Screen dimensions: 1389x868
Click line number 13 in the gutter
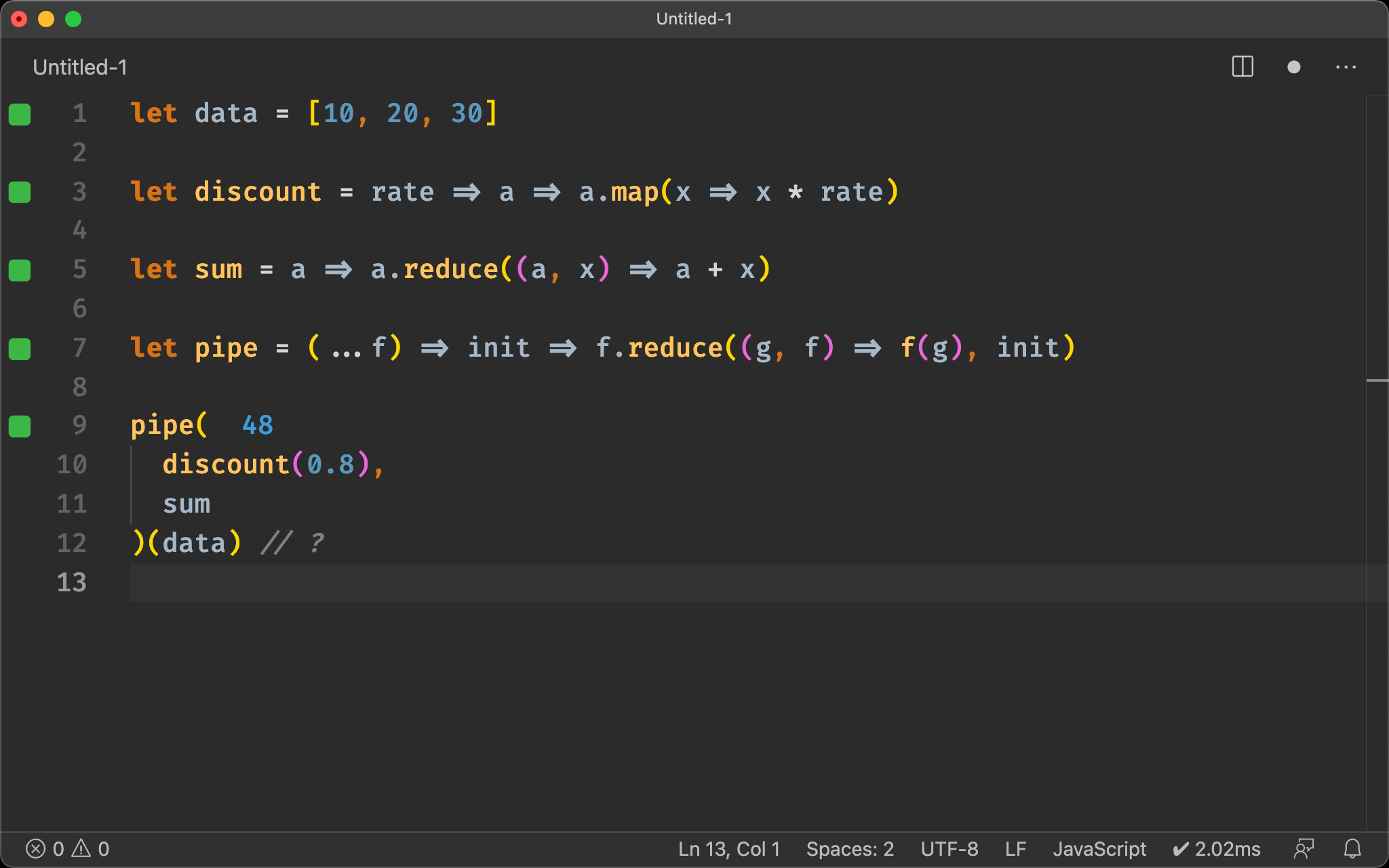pyautogui.click(x=72, y=583)
